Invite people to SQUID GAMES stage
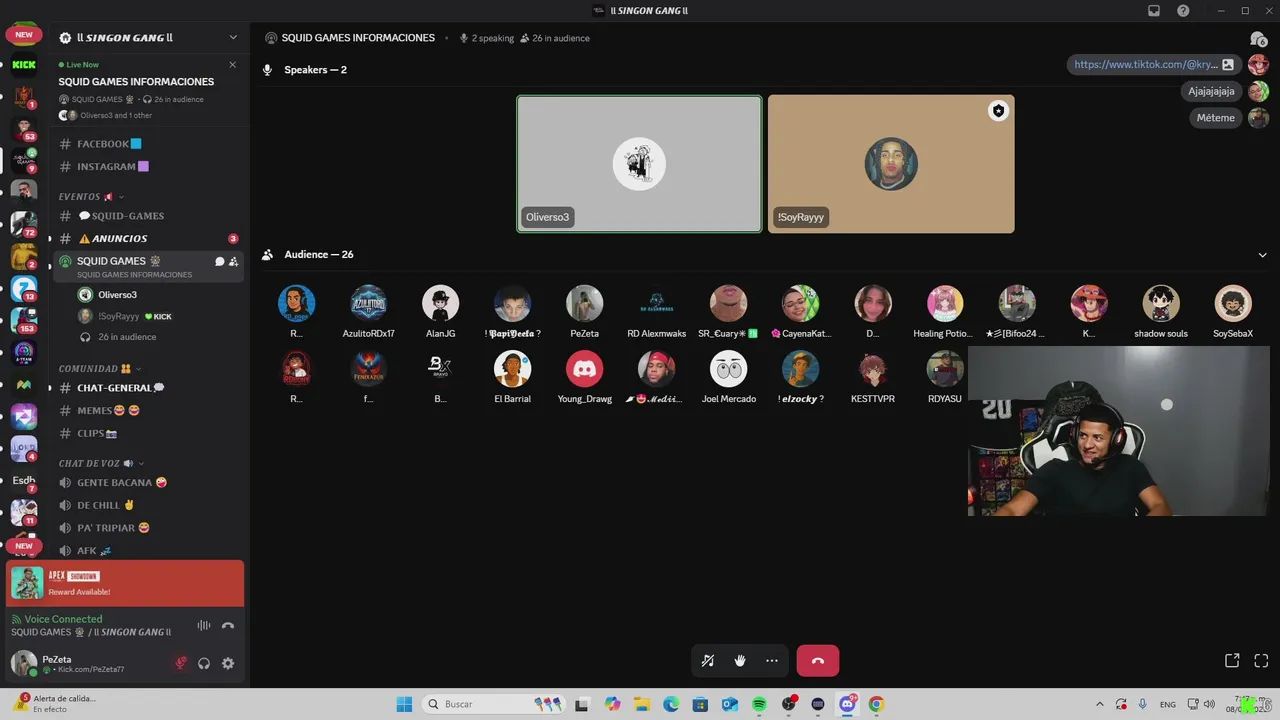 (233, 261)
